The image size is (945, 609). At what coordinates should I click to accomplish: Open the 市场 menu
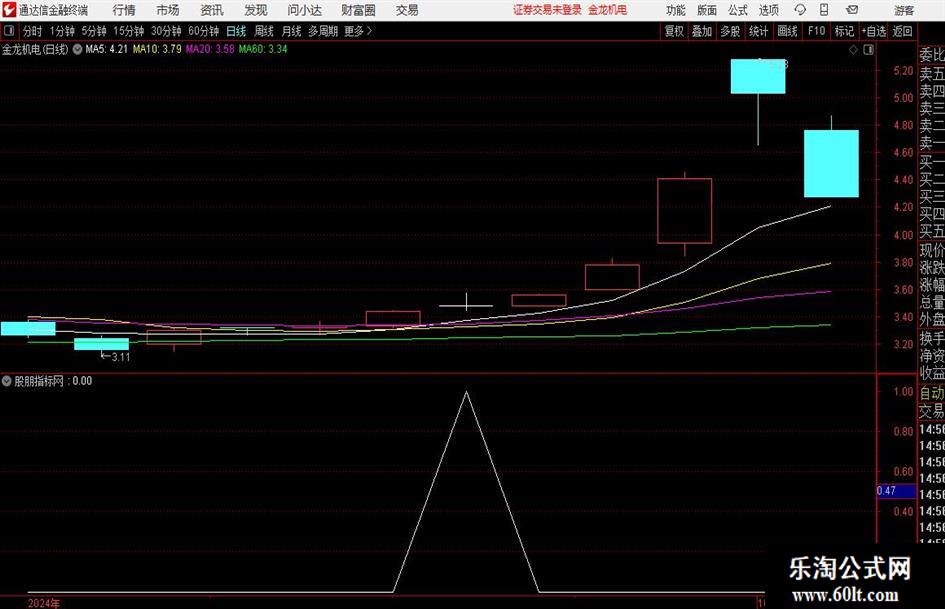pyautogui.click(x=168, y=10)
